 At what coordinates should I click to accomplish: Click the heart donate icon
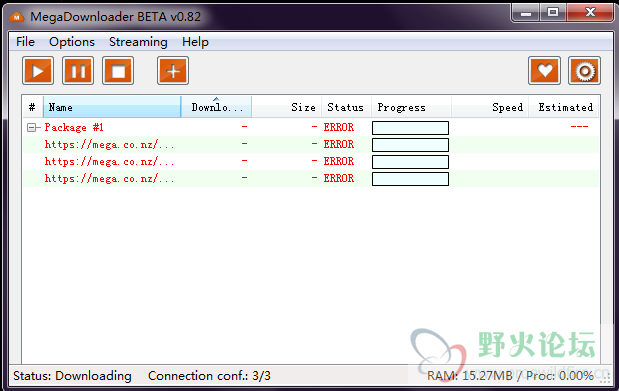[x=544, y=71]
